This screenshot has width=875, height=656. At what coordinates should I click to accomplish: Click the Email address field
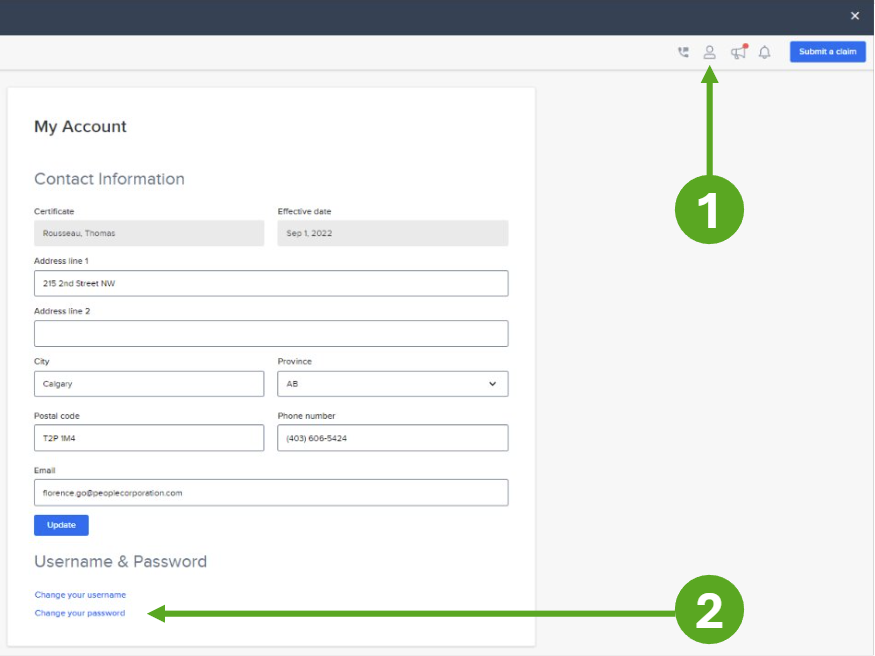click(270, 492)
